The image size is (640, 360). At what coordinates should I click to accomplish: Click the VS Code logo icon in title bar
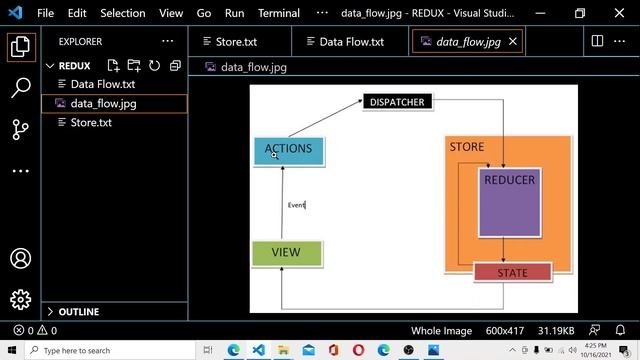pos(16,13)
